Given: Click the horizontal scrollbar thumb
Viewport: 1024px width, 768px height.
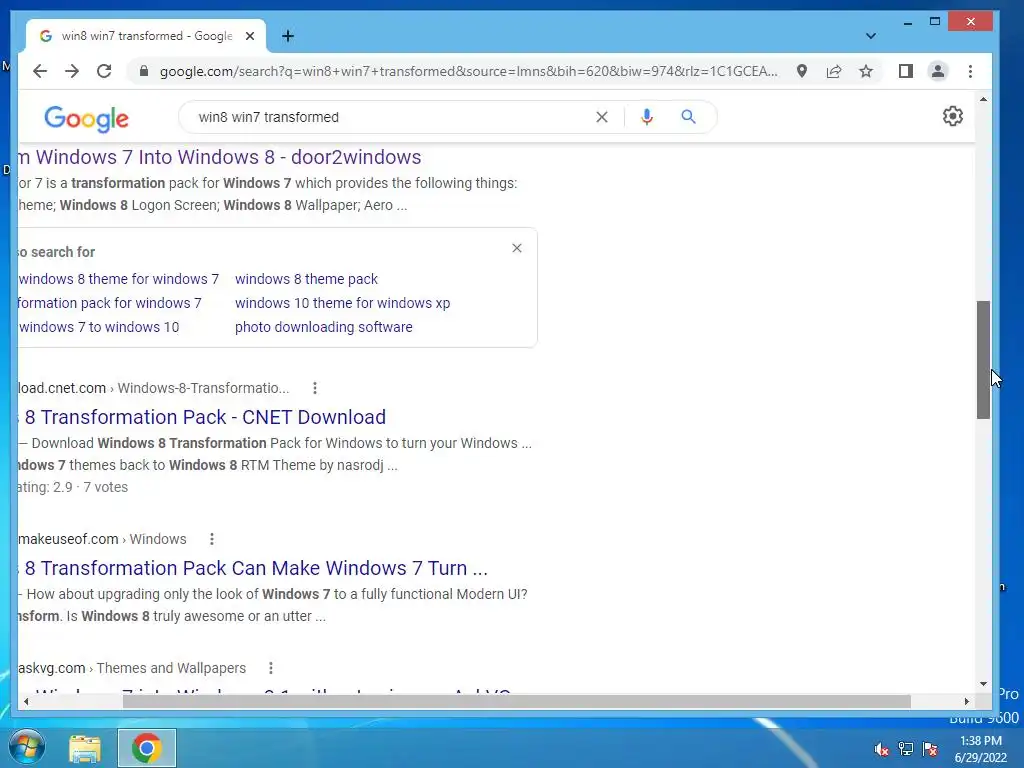Looking at the screenshot, I should pyautogui.click(x=517, y=701).
